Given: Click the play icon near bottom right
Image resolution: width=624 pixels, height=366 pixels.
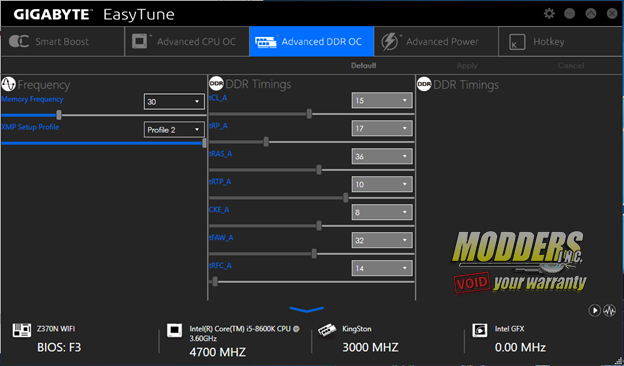Looking at the screenshot, I should 595,310.
